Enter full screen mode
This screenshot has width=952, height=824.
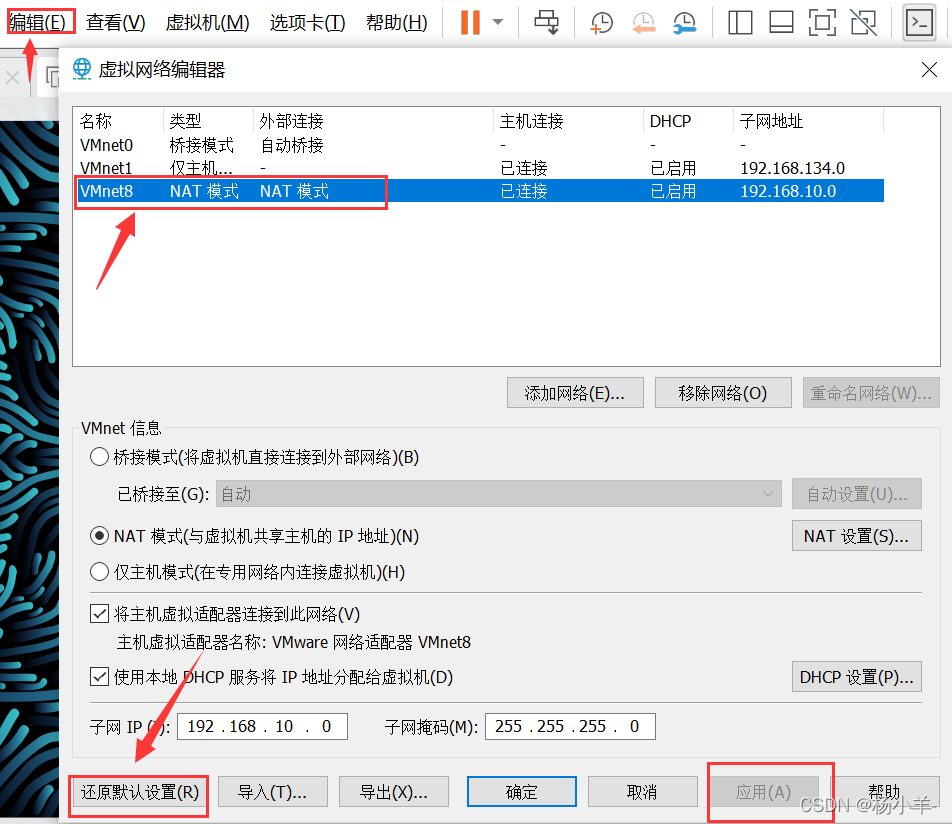coord(822,21)
